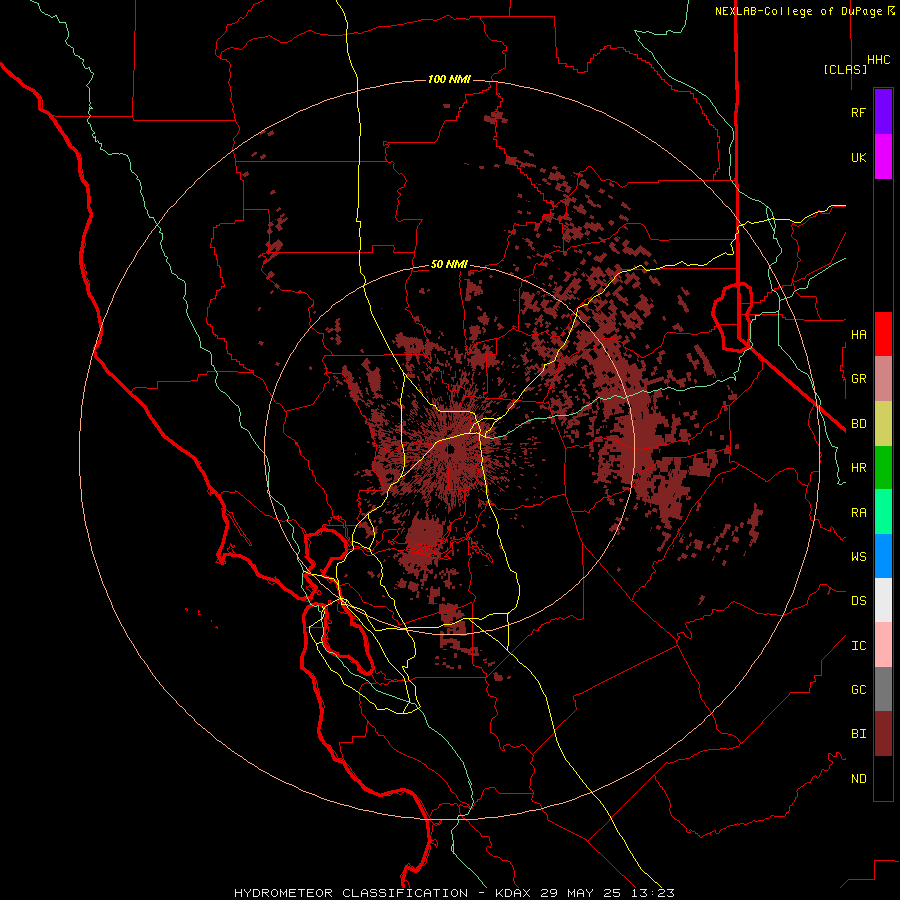Click the "BD" legend label

point(858,424)
